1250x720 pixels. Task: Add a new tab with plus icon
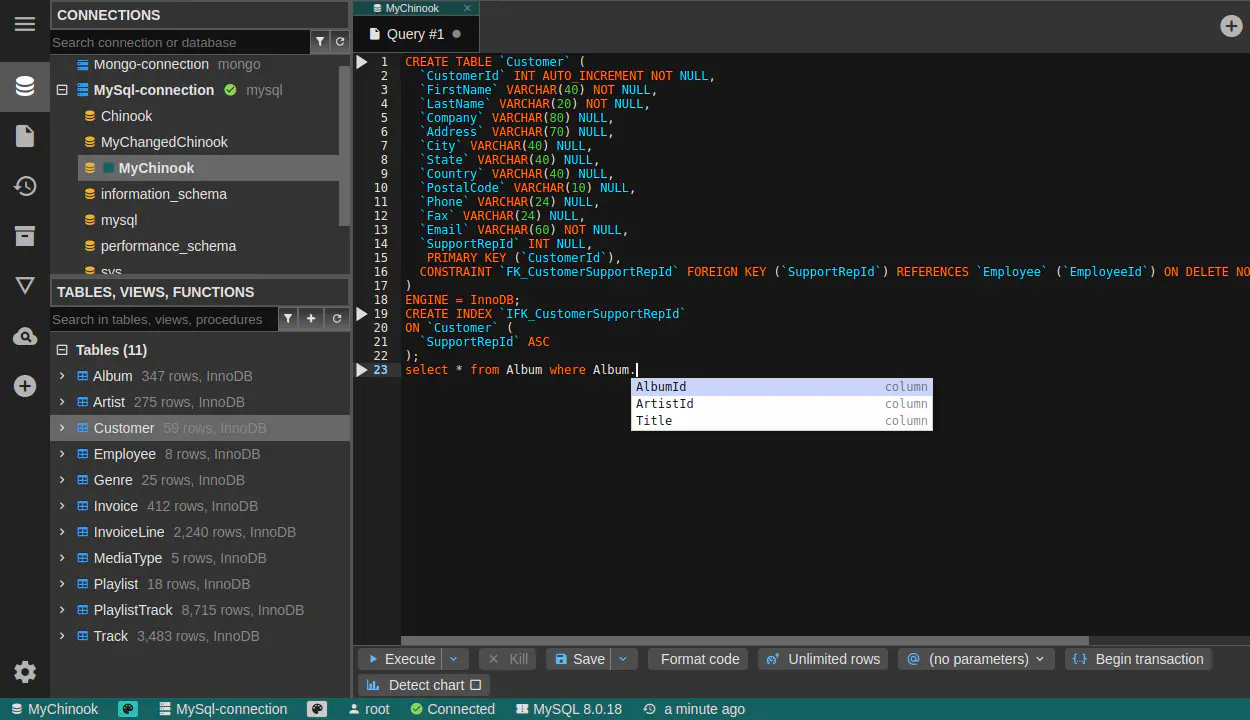coord(1231,26)
